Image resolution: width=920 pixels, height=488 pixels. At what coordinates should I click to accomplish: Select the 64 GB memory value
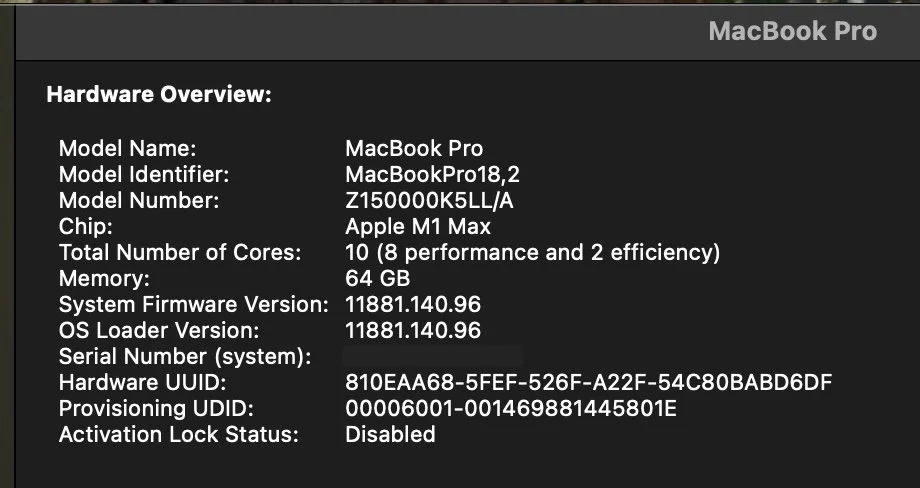(377, 278)
